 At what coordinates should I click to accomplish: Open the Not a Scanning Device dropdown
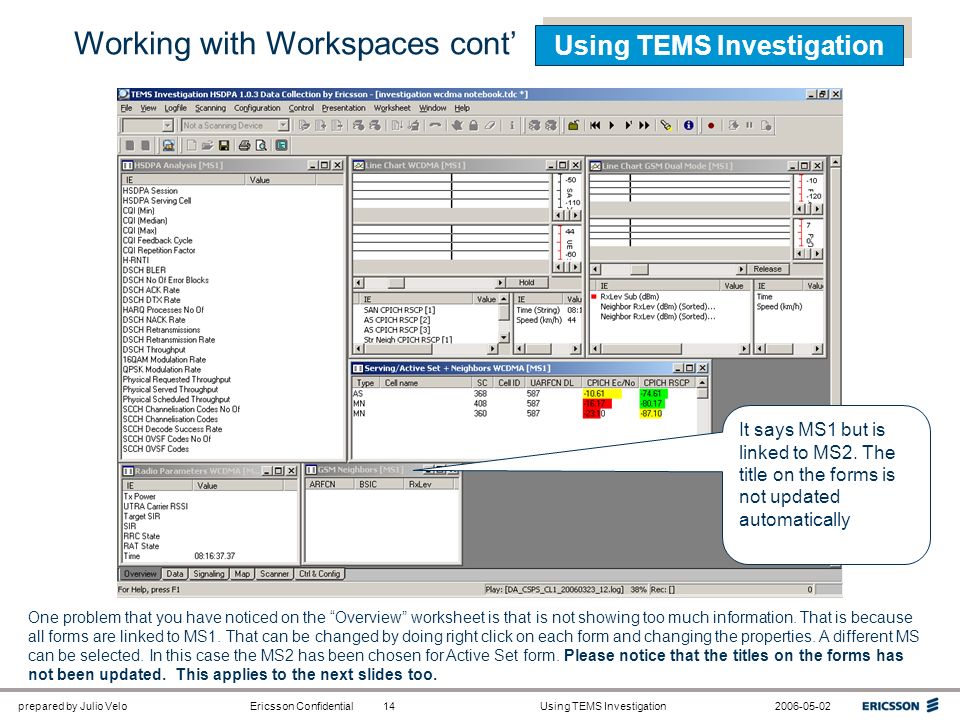[x=283, y=126]
